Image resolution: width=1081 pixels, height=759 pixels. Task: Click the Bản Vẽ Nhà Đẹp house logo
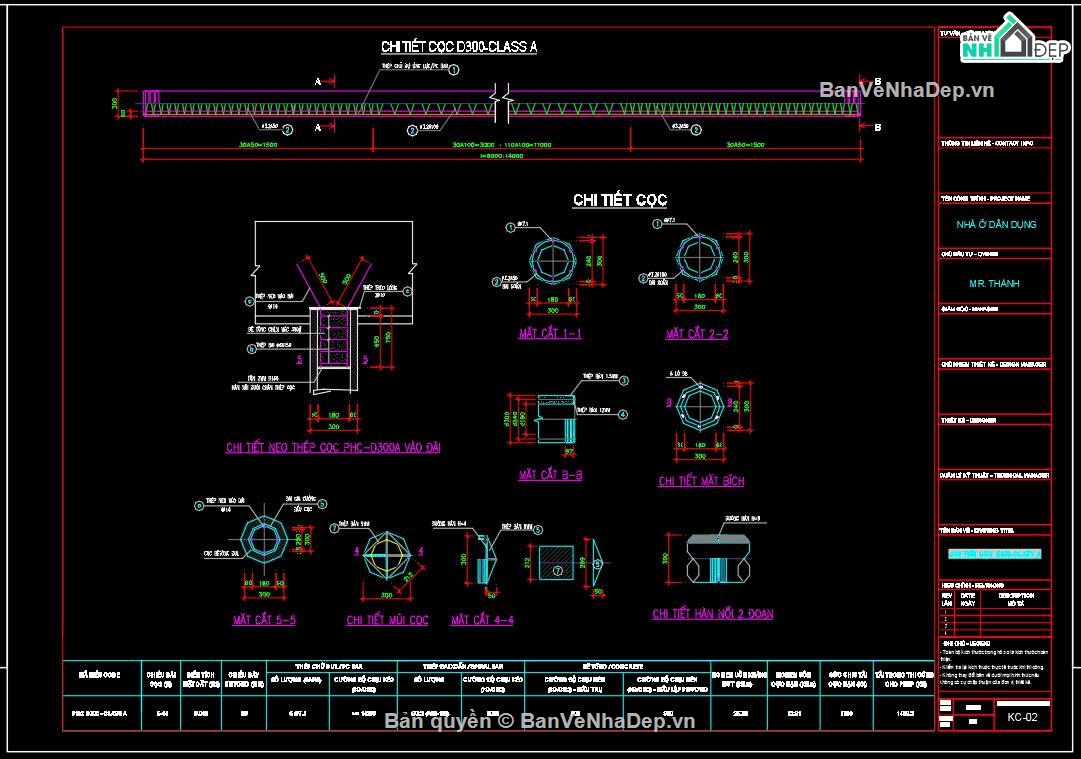coord(1010,38)
